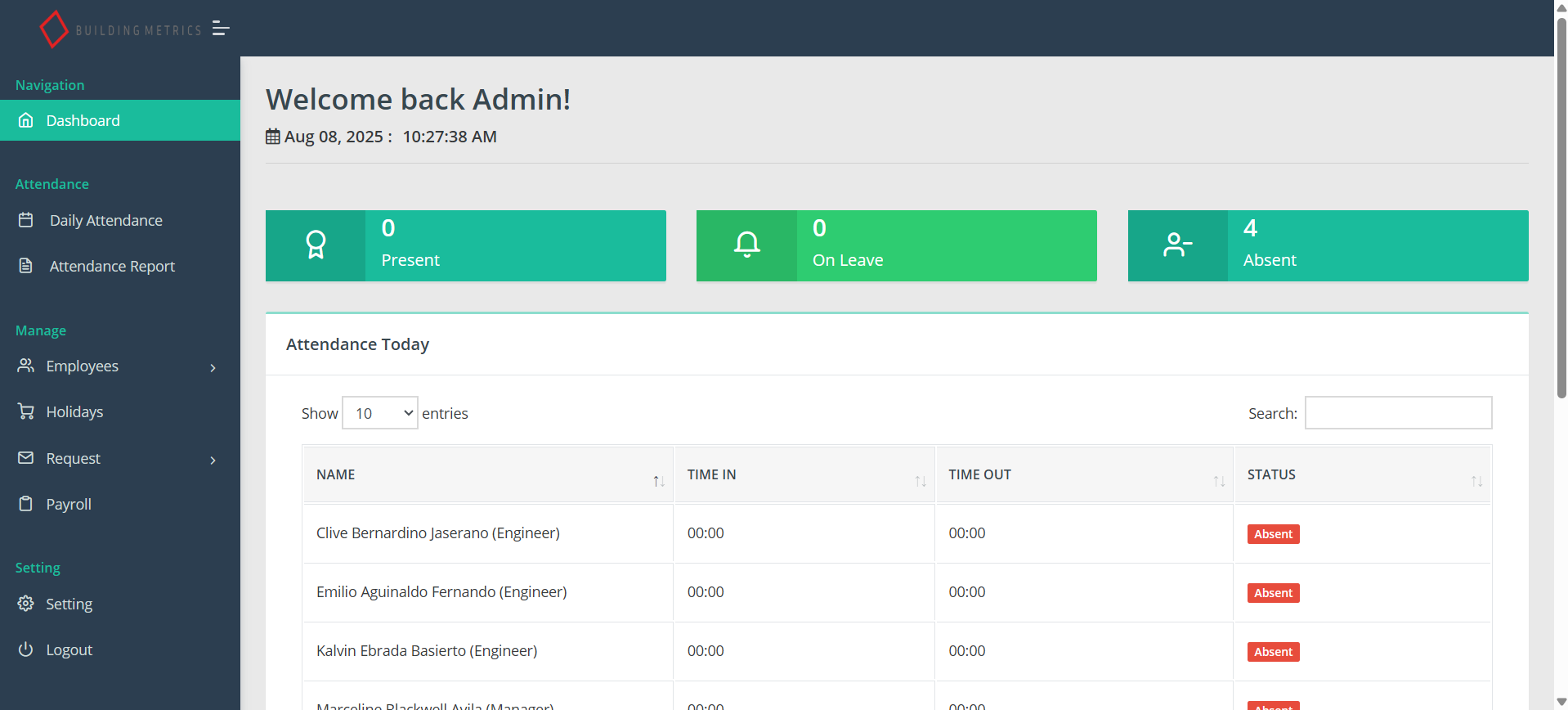Open Daily Attendance from the sidebar
The width and height of the screenshot is (1568, 710).
[105, 221]
